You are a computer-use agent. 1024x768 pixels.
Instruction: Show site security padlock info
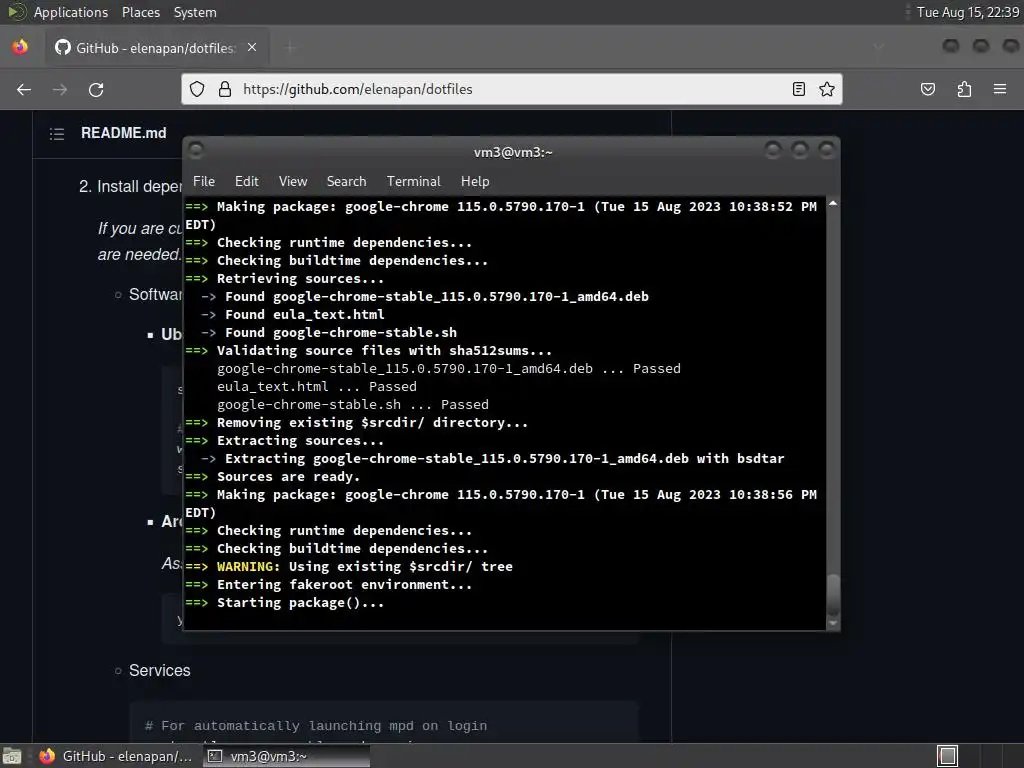225,89
